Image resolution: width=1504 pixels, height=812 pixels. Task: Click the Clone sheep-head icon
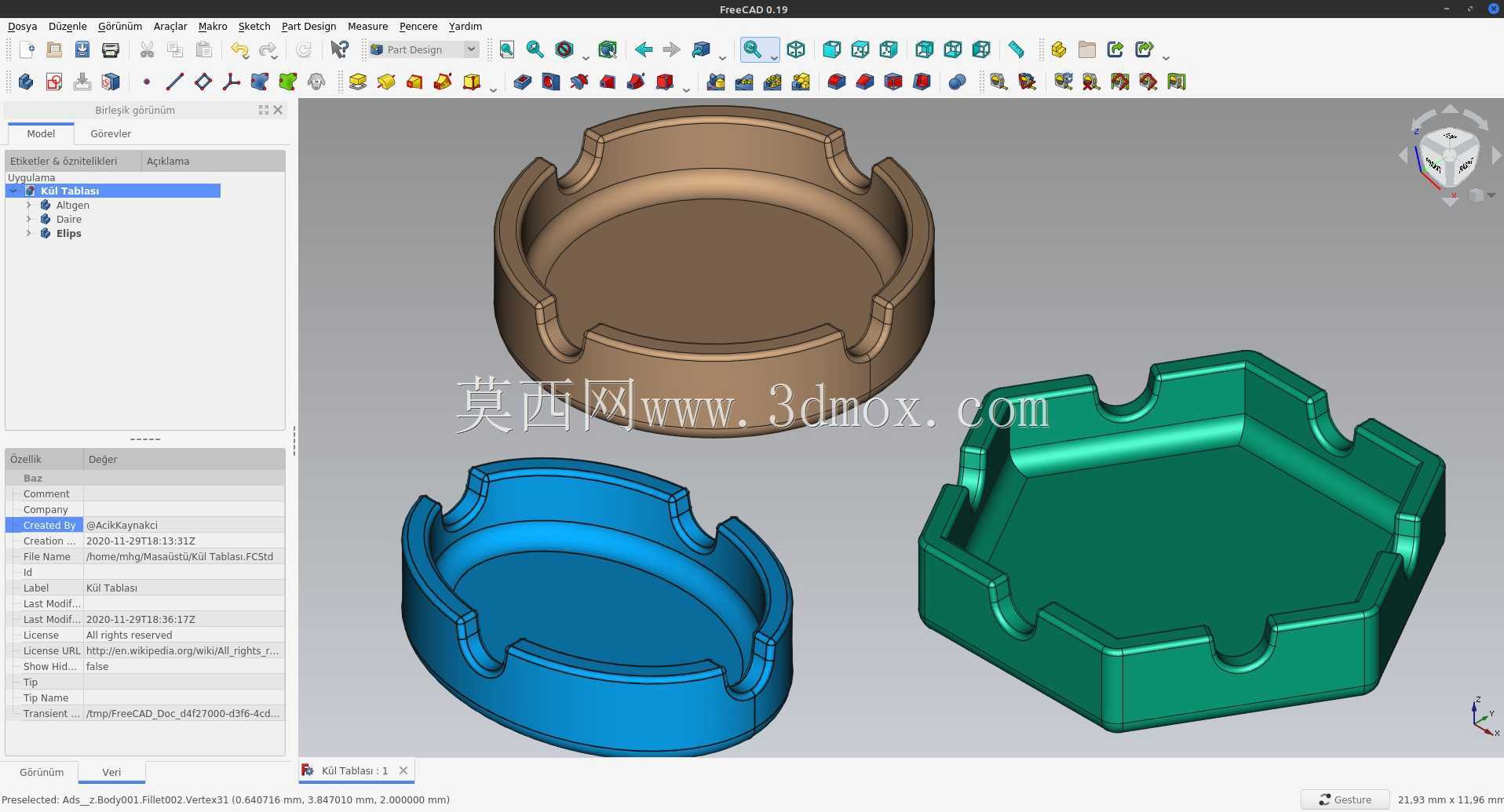(x=316, y=82)
